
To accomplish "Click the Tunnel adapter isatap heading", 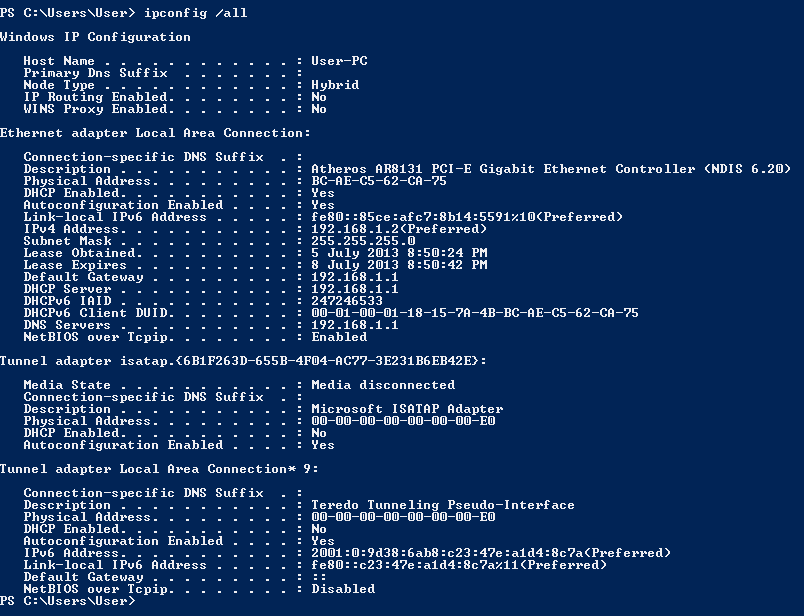I will pyautogui.click(x=243, y=361).
